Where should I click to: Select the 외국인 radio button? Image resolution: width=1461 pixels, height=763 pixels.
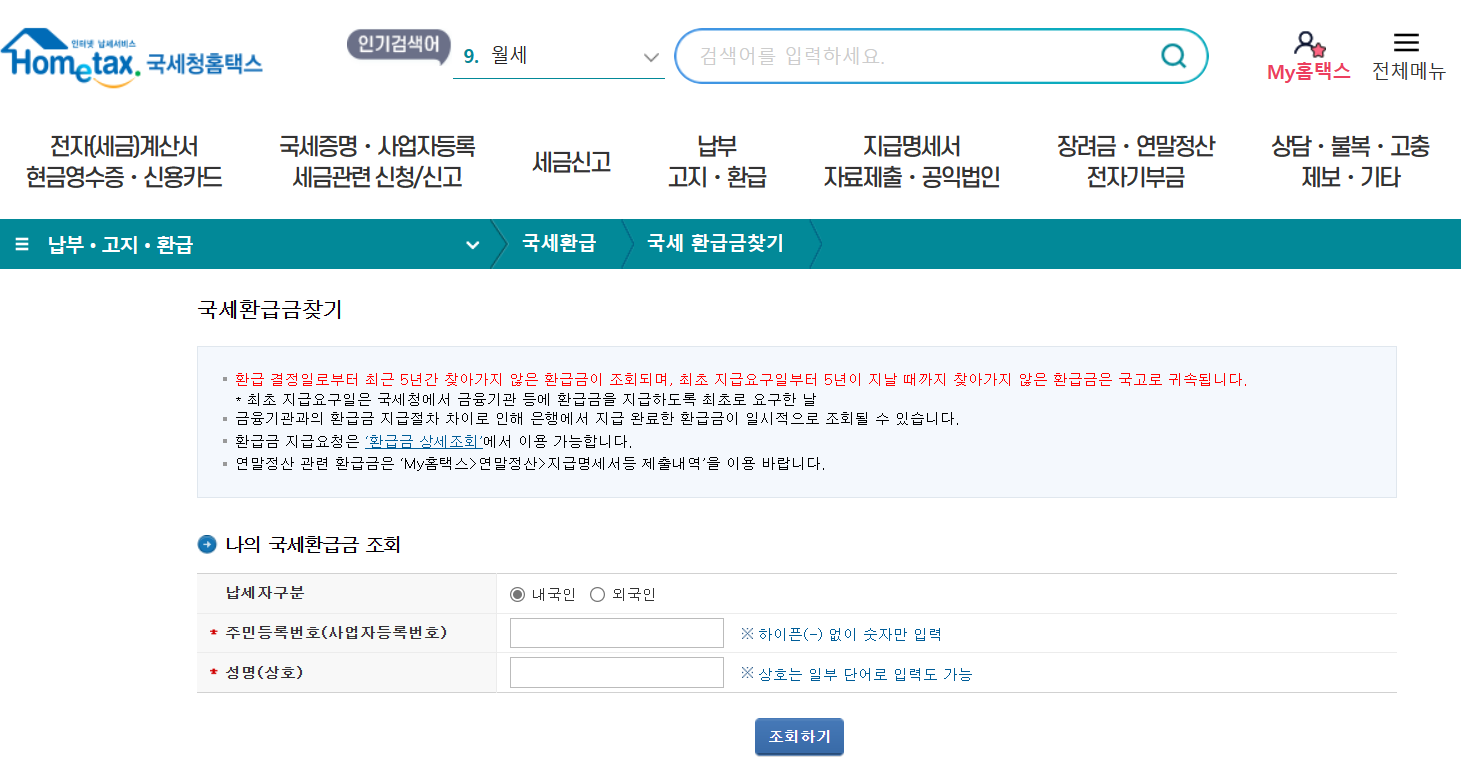coord(596,593)
